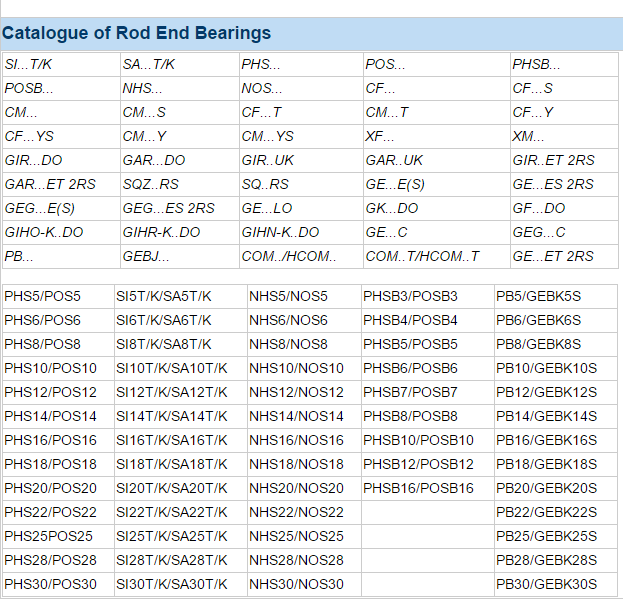Select the COM../HCOM.. series link
This screenshot has height=599, width=623.
[289, 256]
